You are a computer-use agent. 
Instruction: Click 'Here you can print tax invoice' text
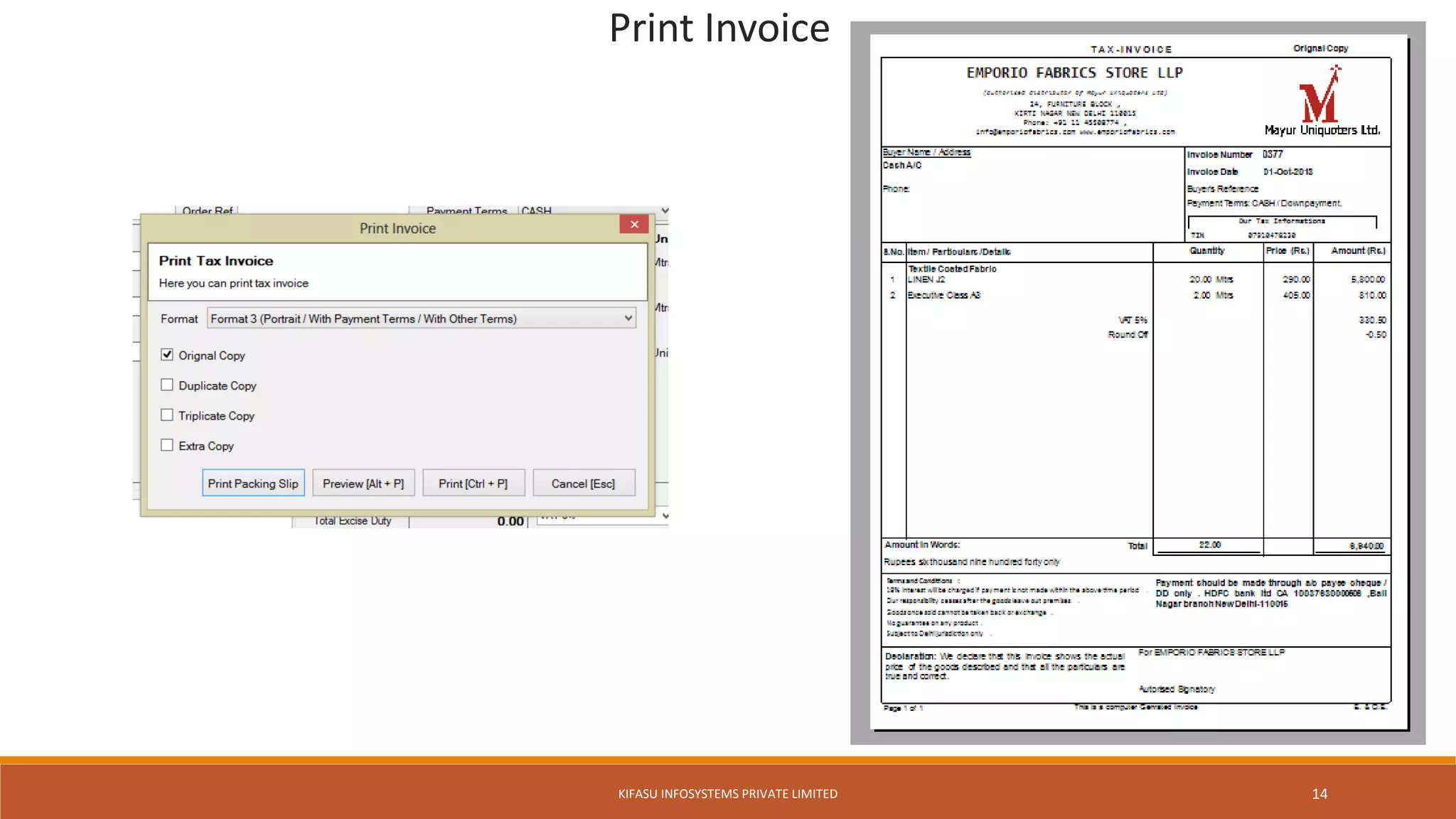(x=234, y=283)
